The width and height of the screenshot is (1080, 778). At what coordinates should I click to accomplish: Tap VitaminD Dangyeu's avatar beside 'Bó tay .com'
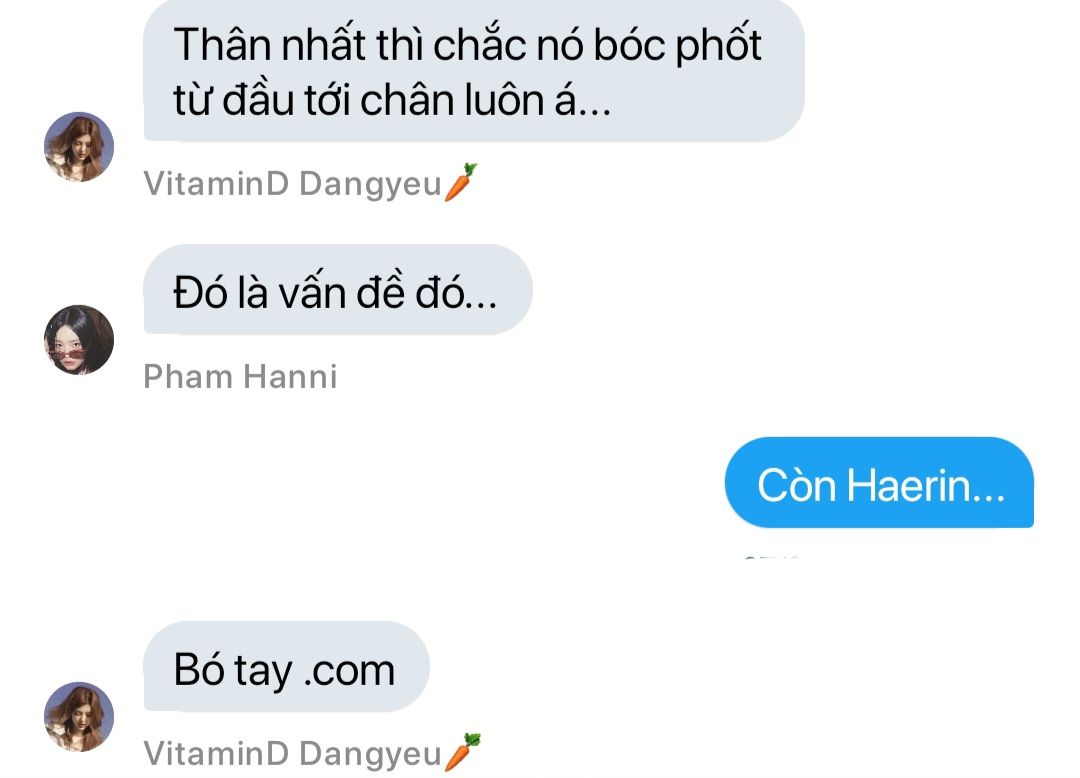point(79,717)
